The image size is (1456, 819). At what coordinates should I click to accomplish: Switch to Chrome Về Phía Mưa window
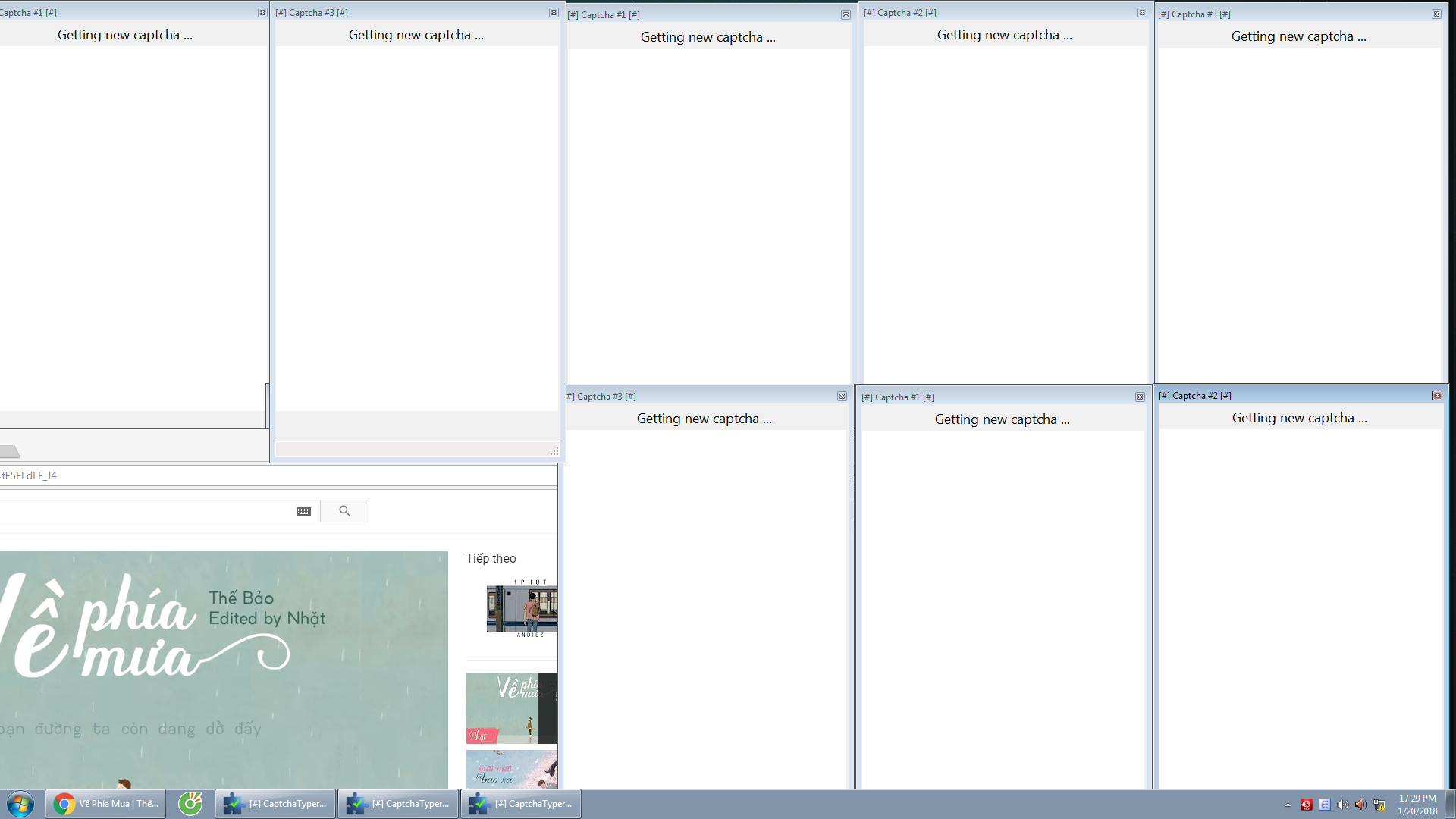point(106,804)
